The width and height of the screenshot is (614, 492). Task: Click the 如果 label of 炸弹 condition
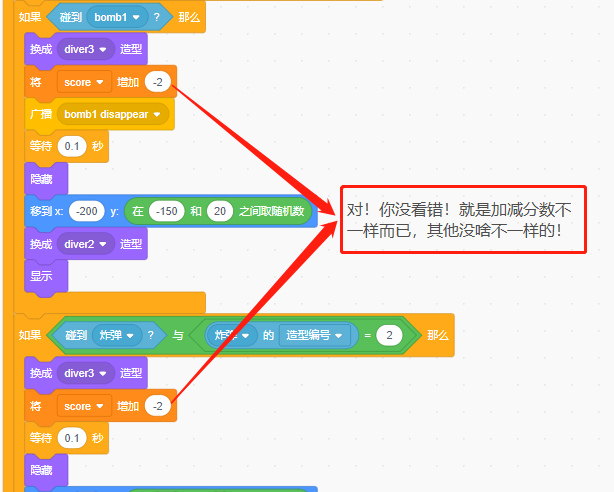(x=30, y=335)
